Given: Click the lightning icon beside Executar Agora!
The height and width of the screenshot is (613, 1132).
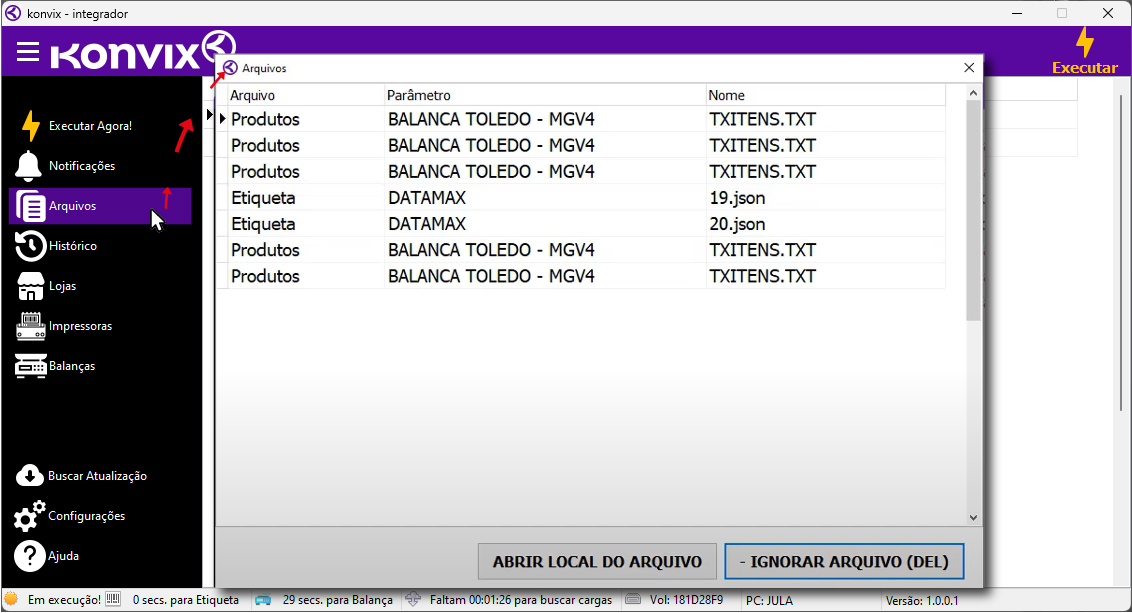Looking at the screenshot, I should [30, 126].
